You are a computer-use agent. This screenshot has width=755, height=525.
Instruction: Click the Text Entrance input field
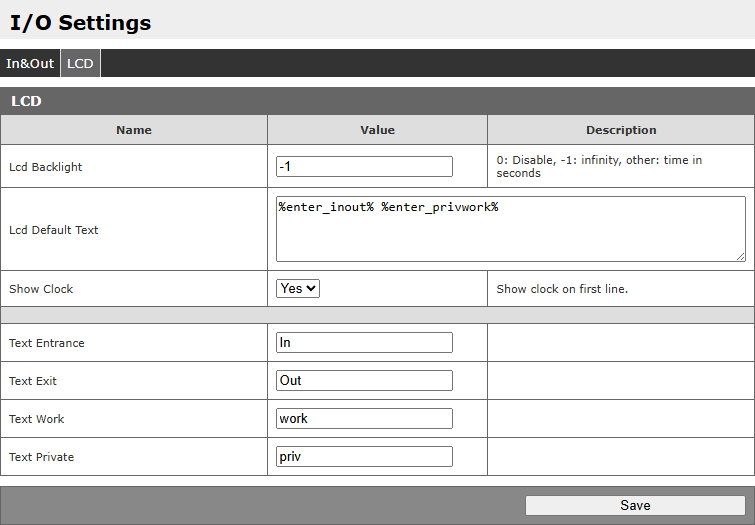[364, 343]
